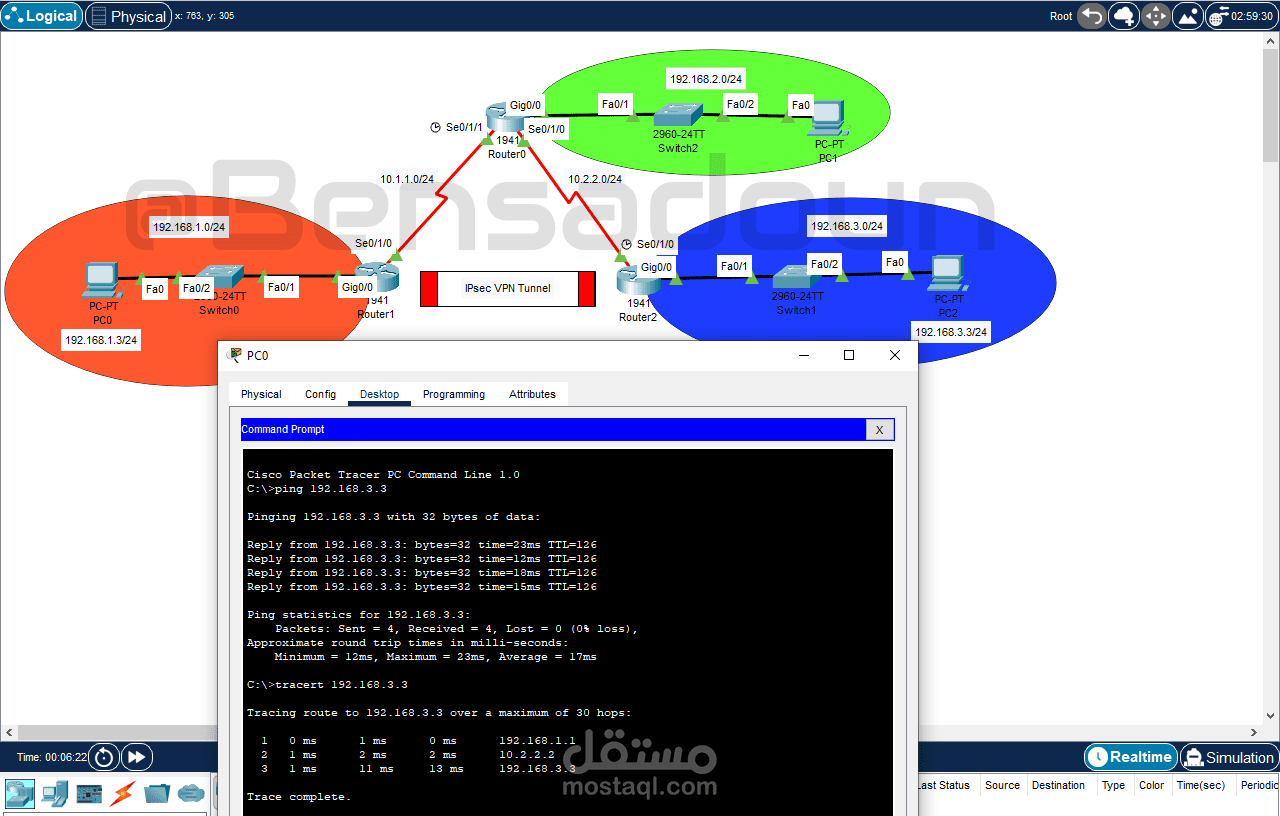The image size is (1280, 816).
Task: Click the Color column header
Action: point(1152,785)
